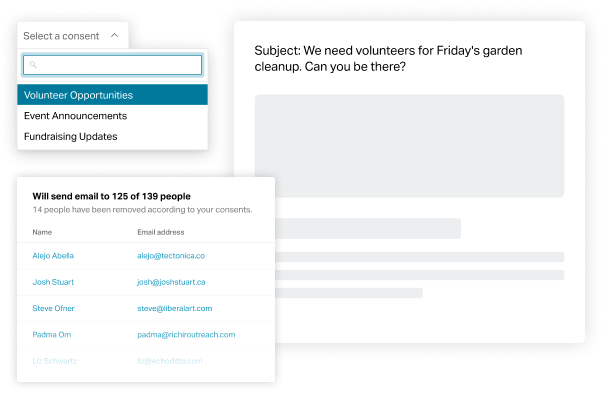Open Josh Stuart's contact link
This screenshot has height=393, width=606.
(x=53, y=282)
